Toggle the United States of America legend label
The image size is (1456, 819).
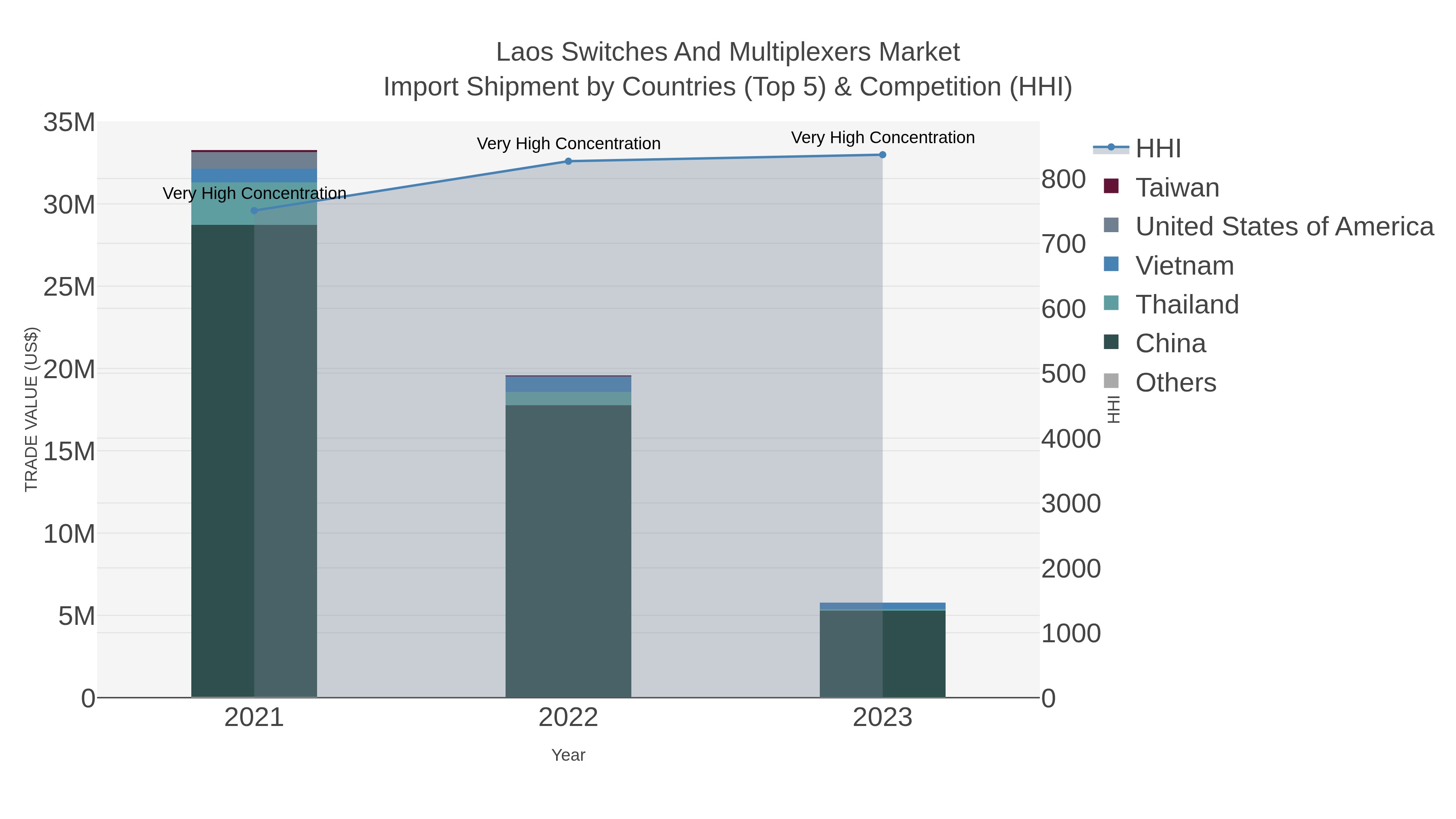[1285, 226]
